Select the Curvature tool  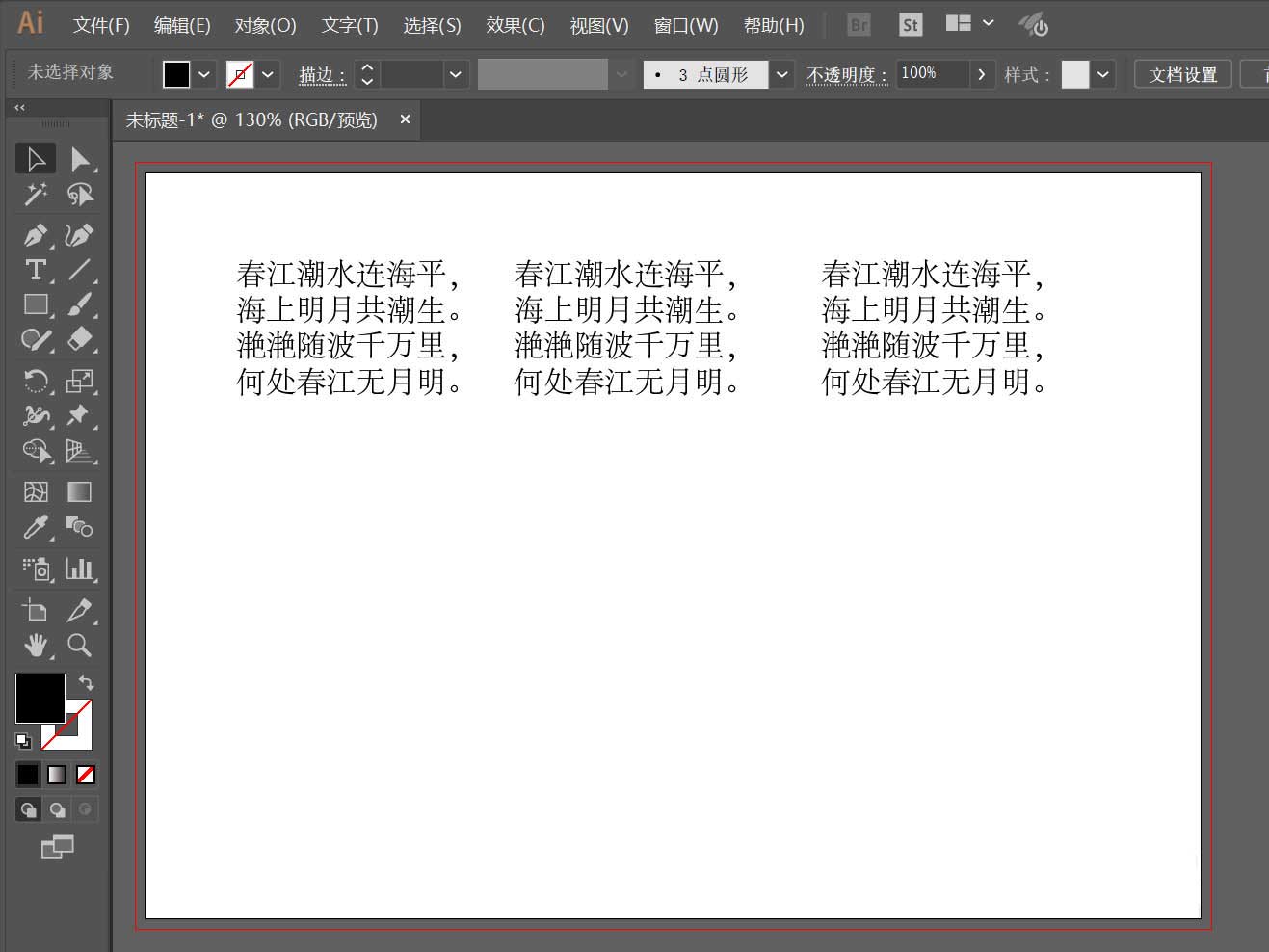click(80, 235)
